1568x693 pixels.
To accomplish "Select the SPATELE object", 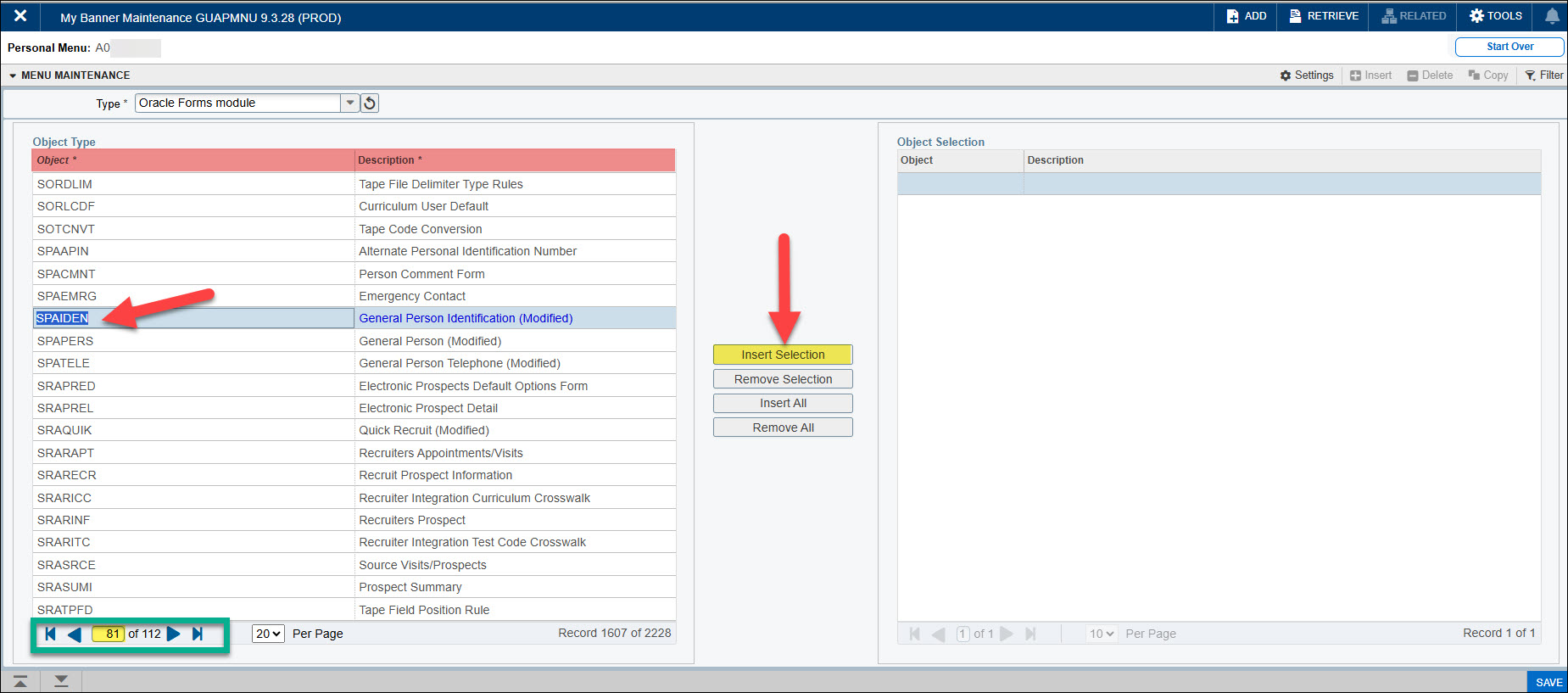I will coord(193,363).
